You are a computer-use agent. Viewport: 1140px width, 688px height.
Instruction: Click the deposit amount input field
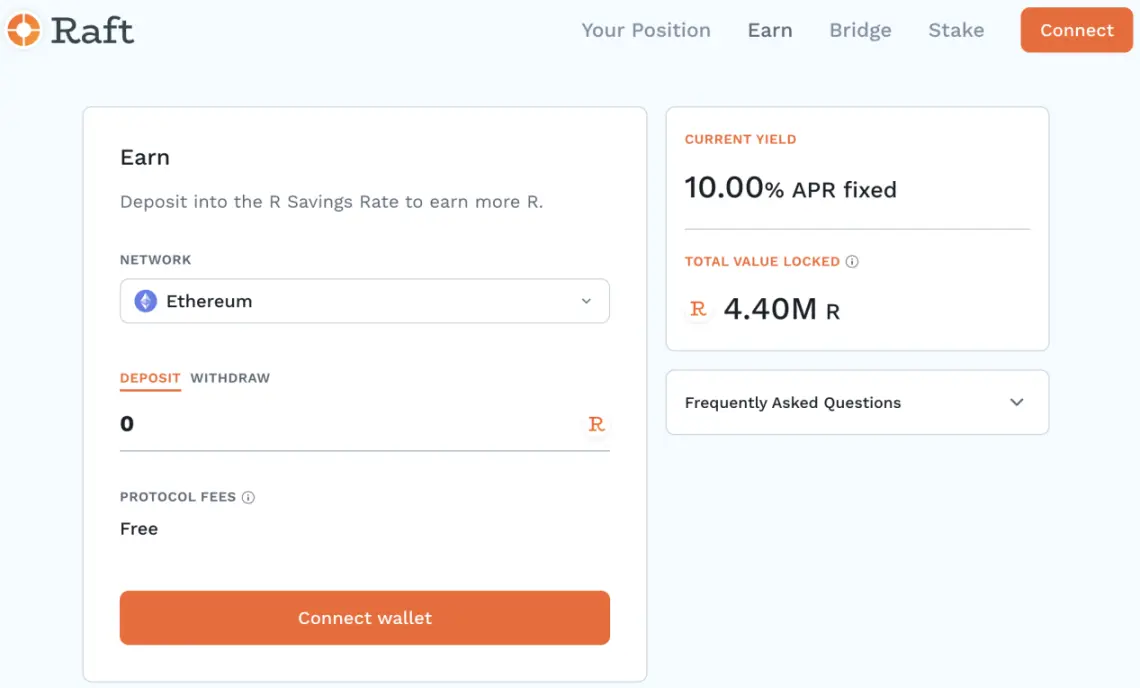coord(340,424)
